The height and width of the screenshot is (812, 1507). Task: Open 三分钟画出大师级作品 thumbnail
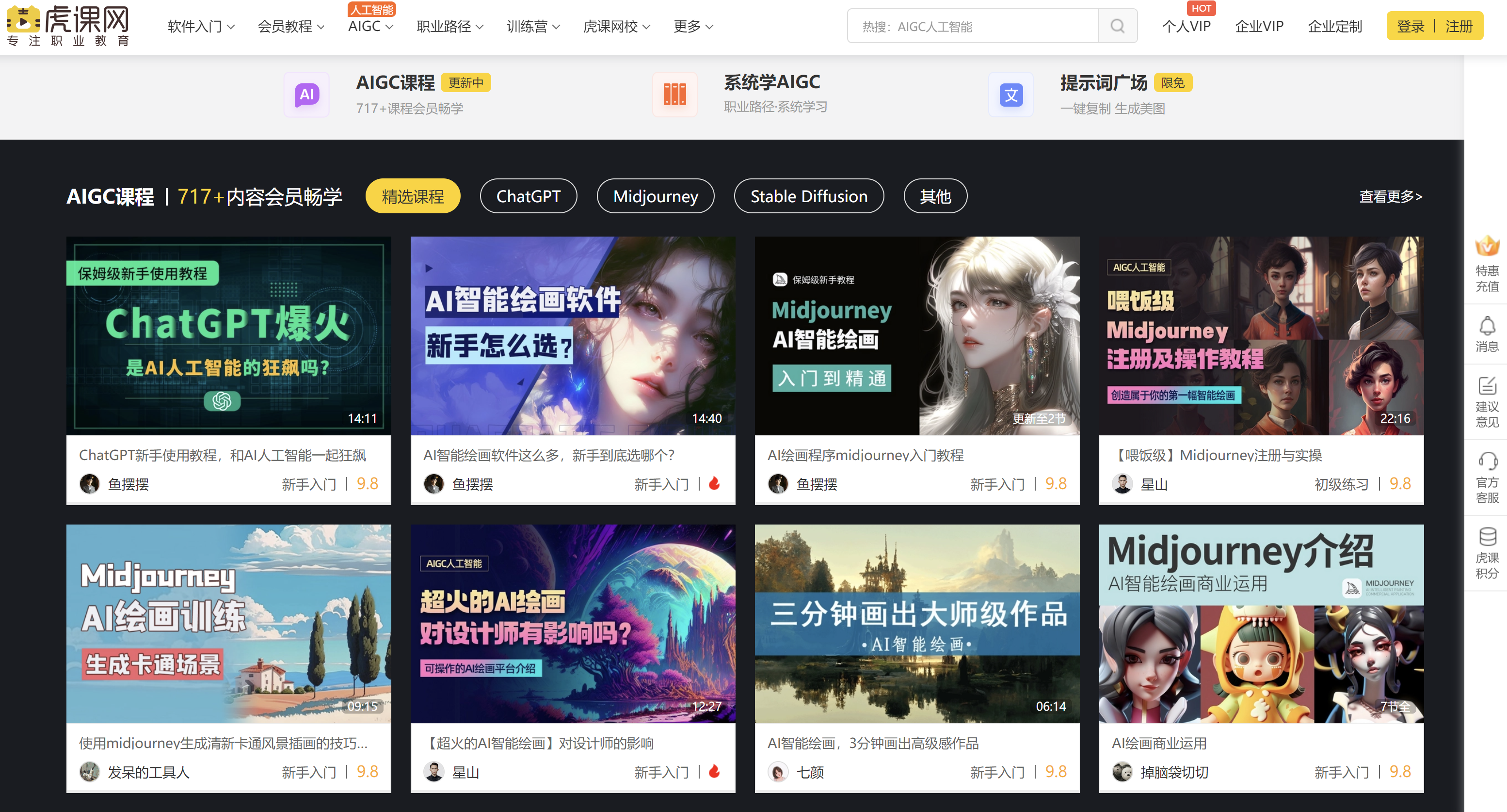(917, 623)
